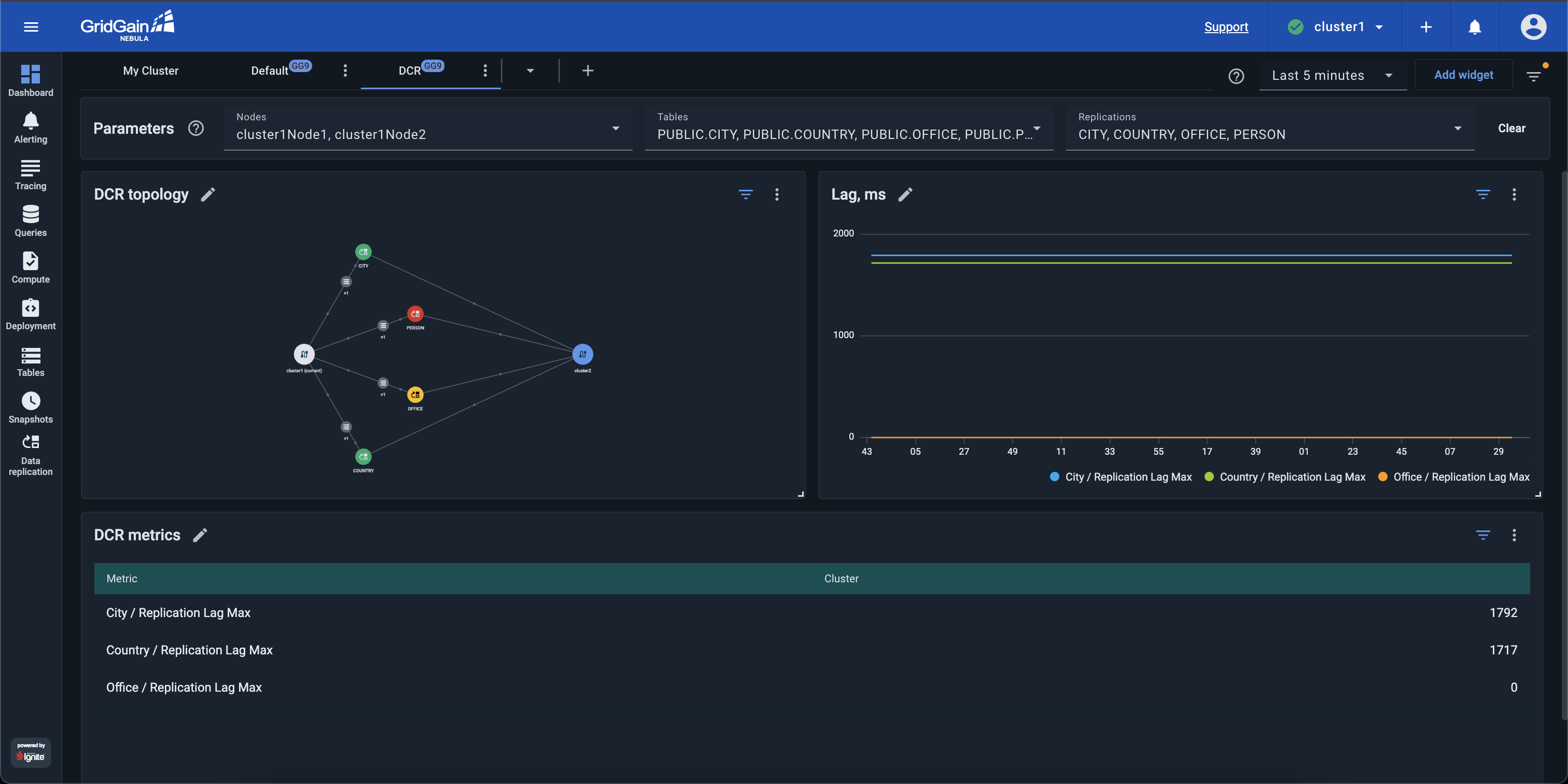1568x784 pixels.
Task: Click the Cluster column header
Action: point(841,579)
